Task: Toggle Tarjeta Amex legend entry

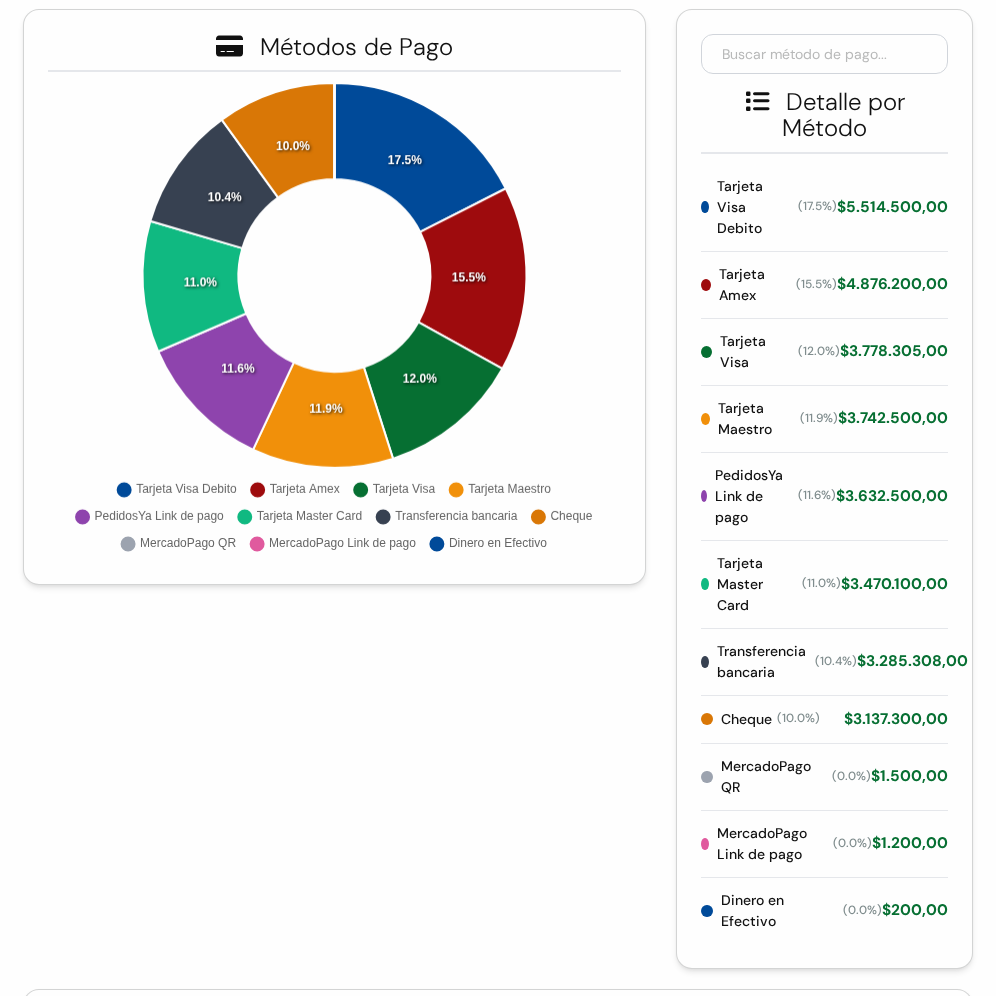Action: coord(295,489)
